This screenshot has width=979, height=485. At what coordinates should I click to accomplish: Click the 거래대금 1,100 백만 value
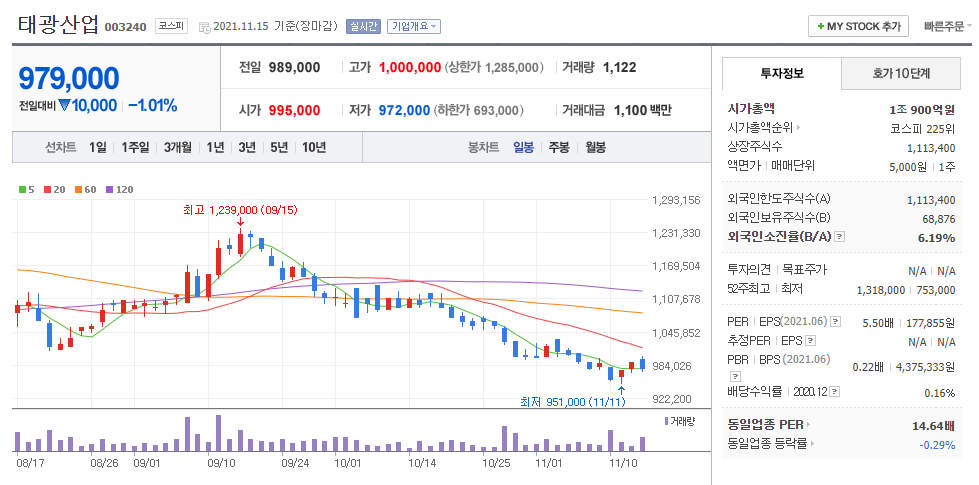642,110
